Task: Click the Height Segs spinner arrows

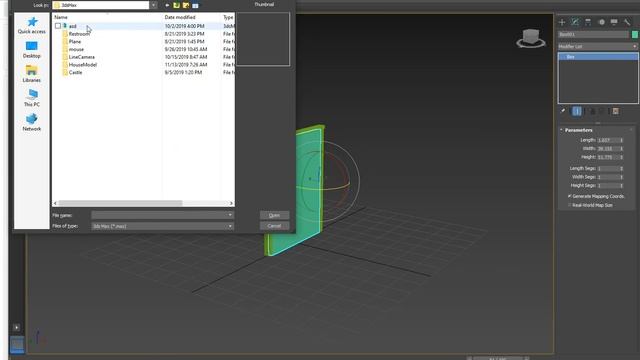Action: point(622,185)
